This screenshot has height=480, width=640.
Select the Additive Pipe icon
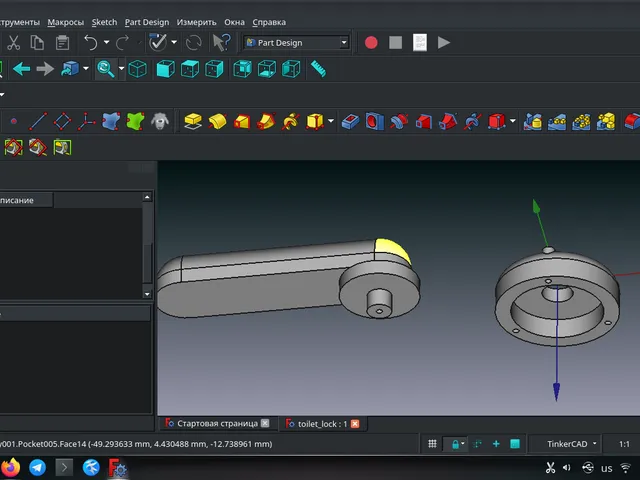(266, 121)
